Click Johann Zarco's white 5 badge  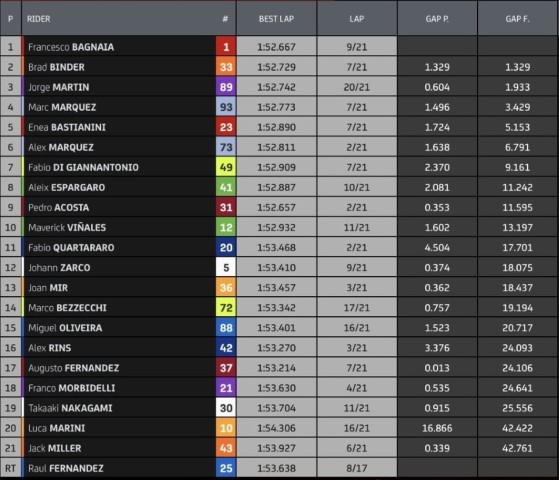(x=226, y=267)
